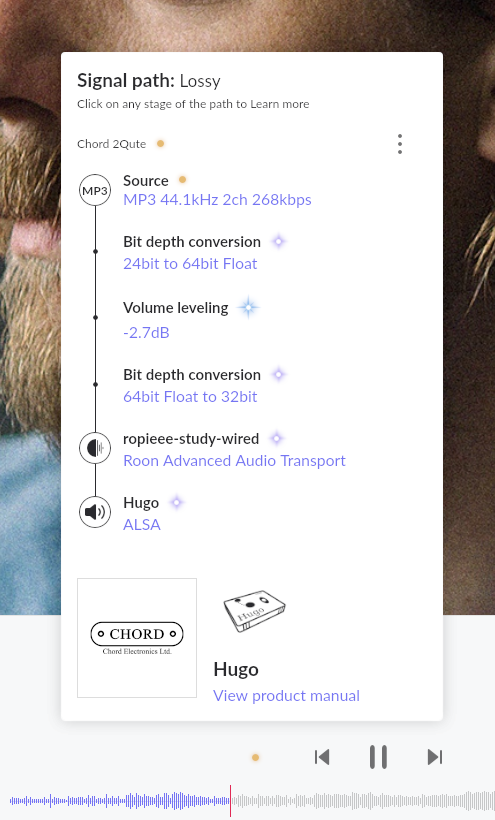Click the 64bit Float to 32bit link

(x=190, y=396)
